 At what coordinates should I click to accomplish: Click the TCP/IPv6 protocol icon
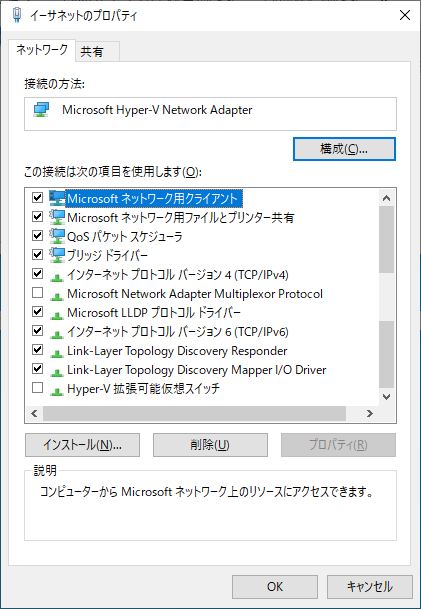click(x=57, y=334)
